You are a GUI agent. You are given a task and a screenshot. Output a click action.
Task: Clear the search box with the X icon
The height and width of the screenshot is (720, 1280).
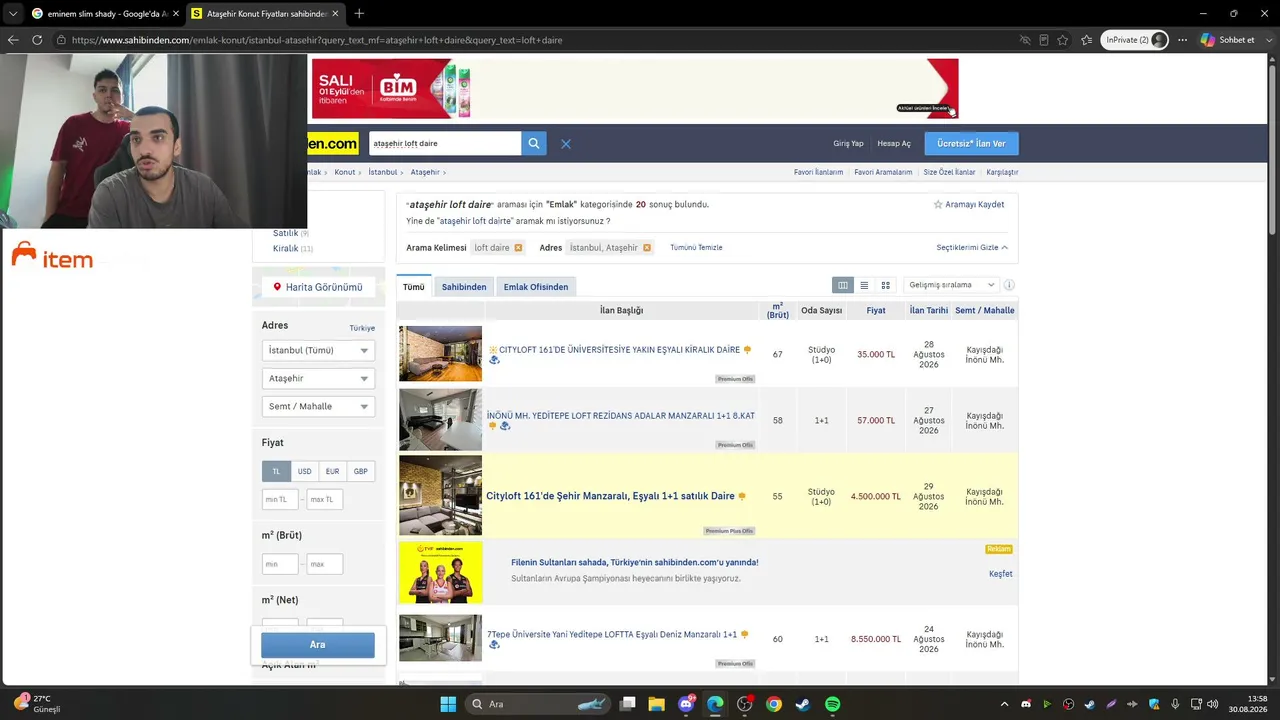pyautogui.click(x=566, y=144)
